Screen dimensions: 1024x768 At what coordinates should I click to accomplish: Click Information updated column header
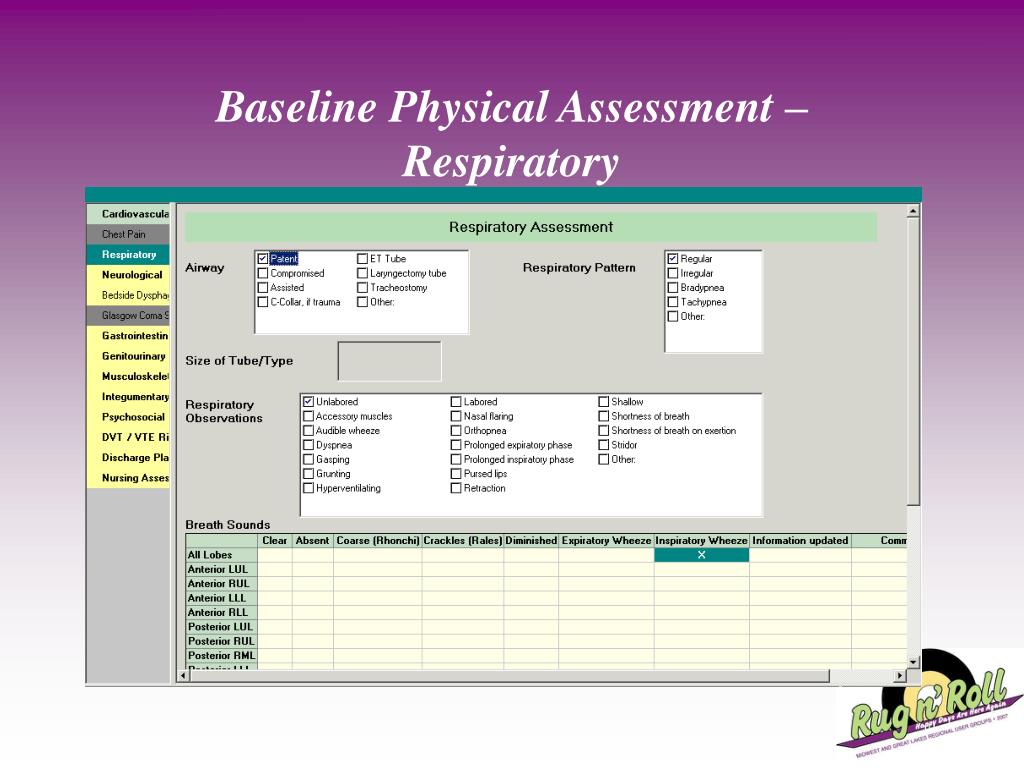coord(800,541)
